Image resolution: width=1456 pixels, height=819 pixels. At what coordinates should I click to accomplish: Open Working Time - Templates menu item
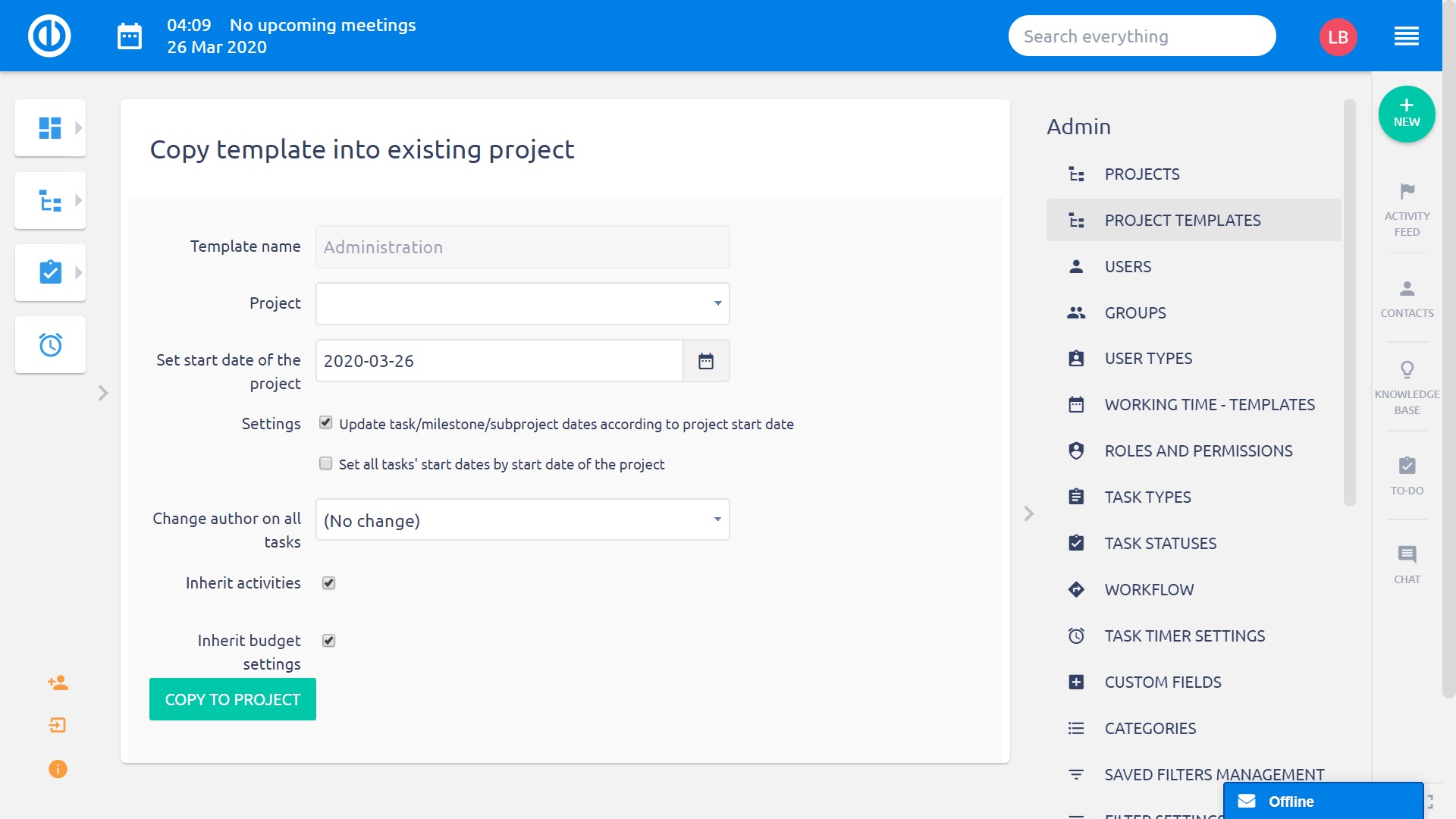point(1209,405)
